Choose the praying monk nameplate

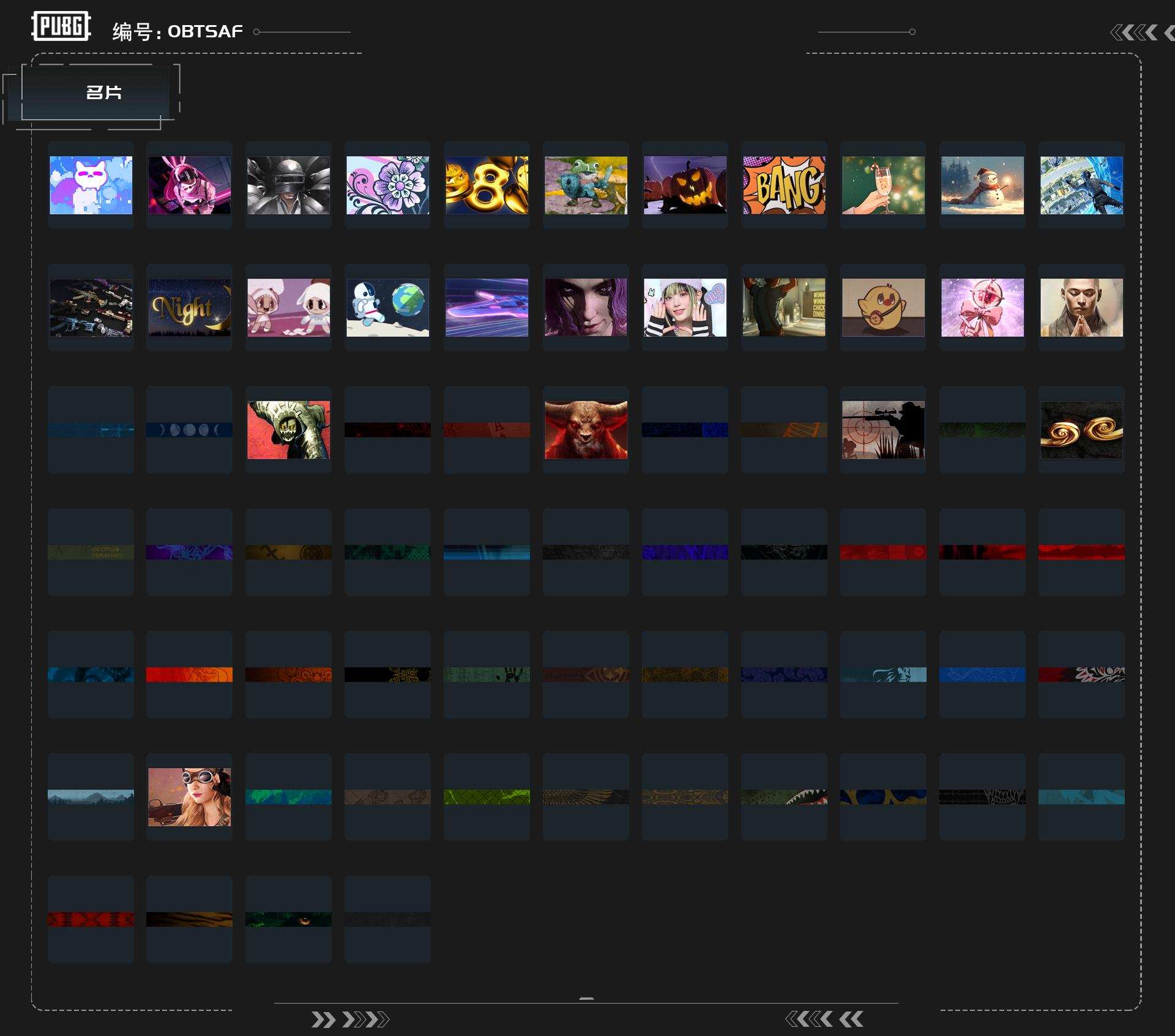point(1082,308)
